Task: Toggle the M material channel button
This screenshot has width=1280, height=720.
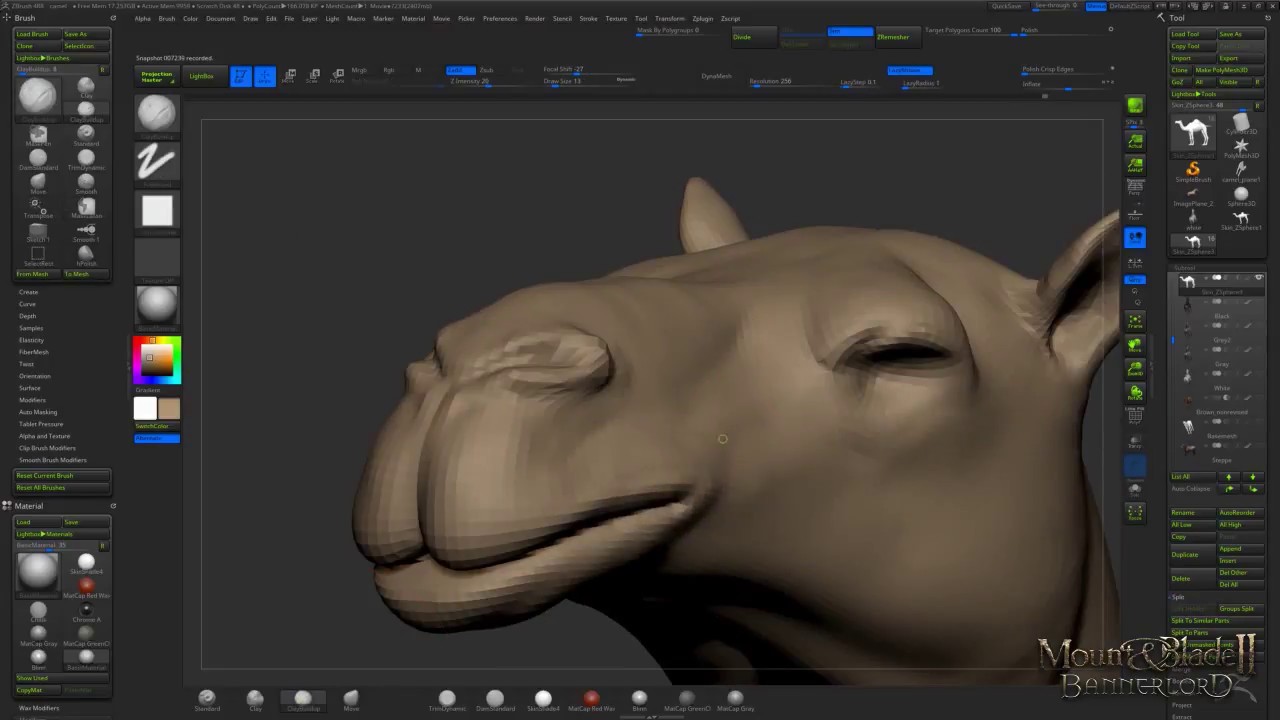Action: coord(418,70)
